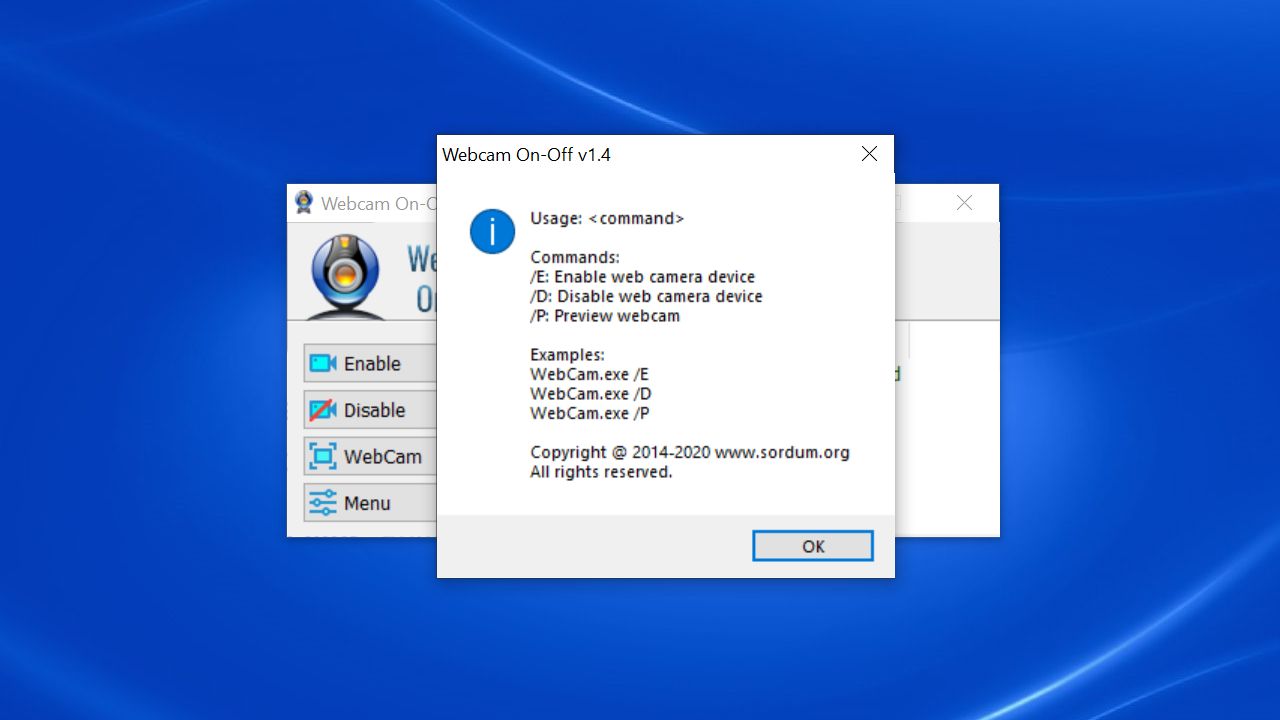Click the 'WebCam.exe /P' example text
Image resolution: width=1280 pixels, height=720 pixels.
point(590,413)
